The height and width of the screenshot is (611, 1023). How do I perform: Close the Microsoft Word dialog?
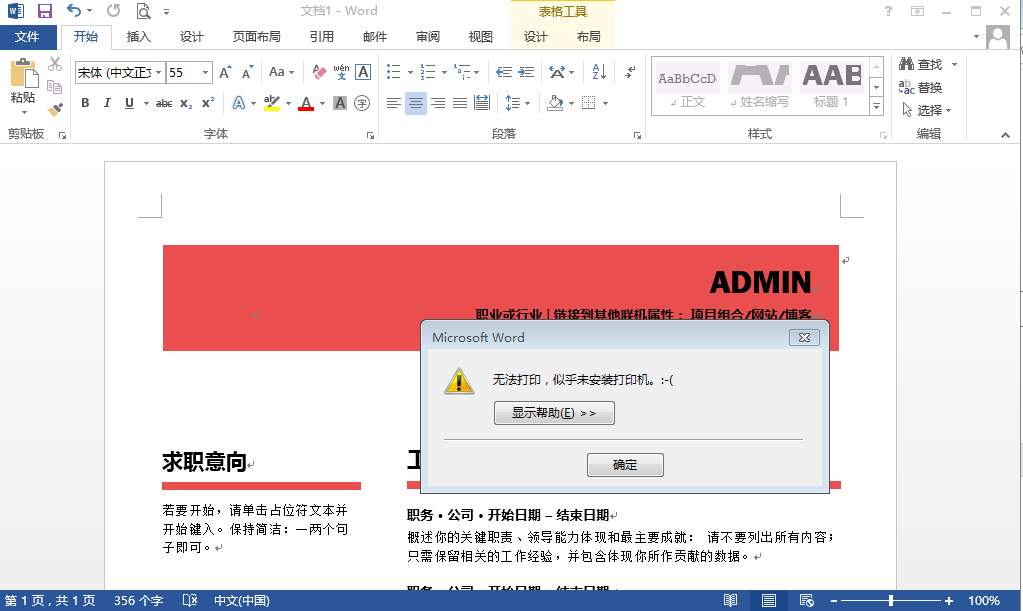804,337
